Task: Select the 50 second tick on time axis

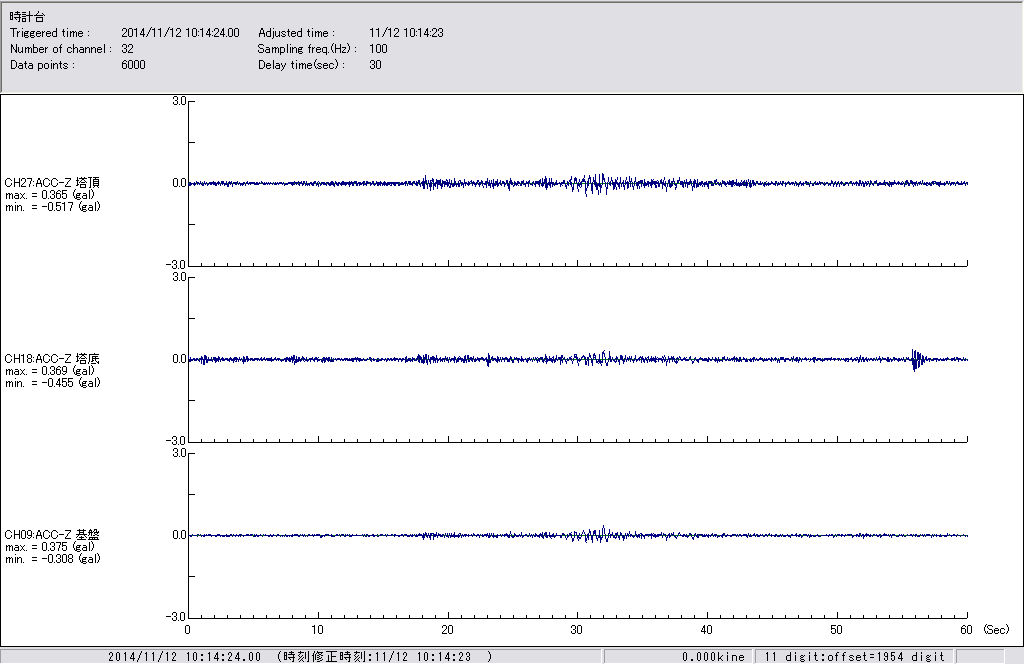Action: point(837,630)
